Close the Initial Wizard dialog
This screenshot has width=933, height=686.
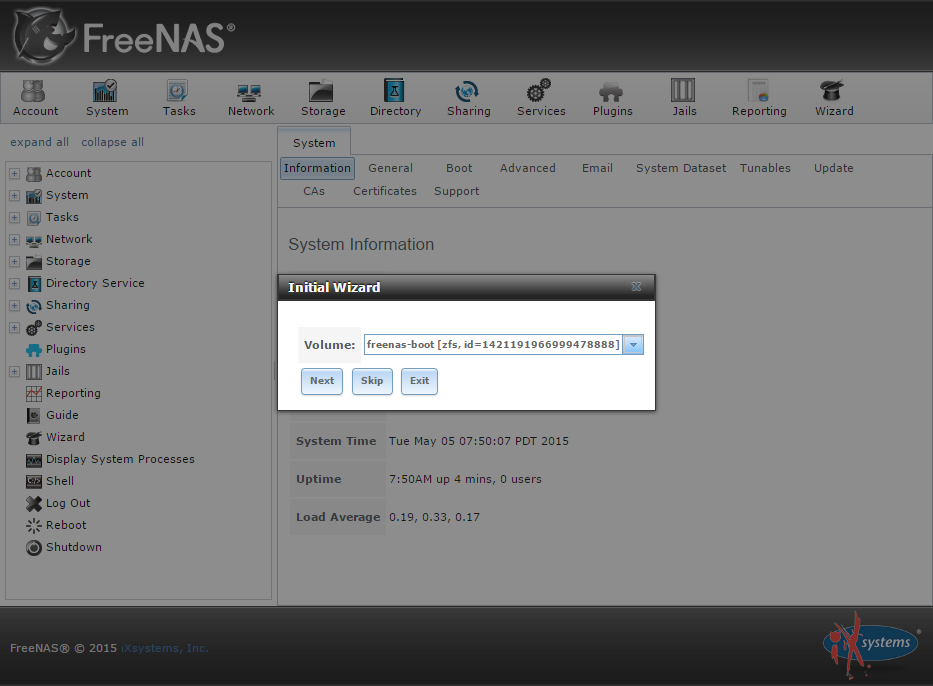pos(636,287)
